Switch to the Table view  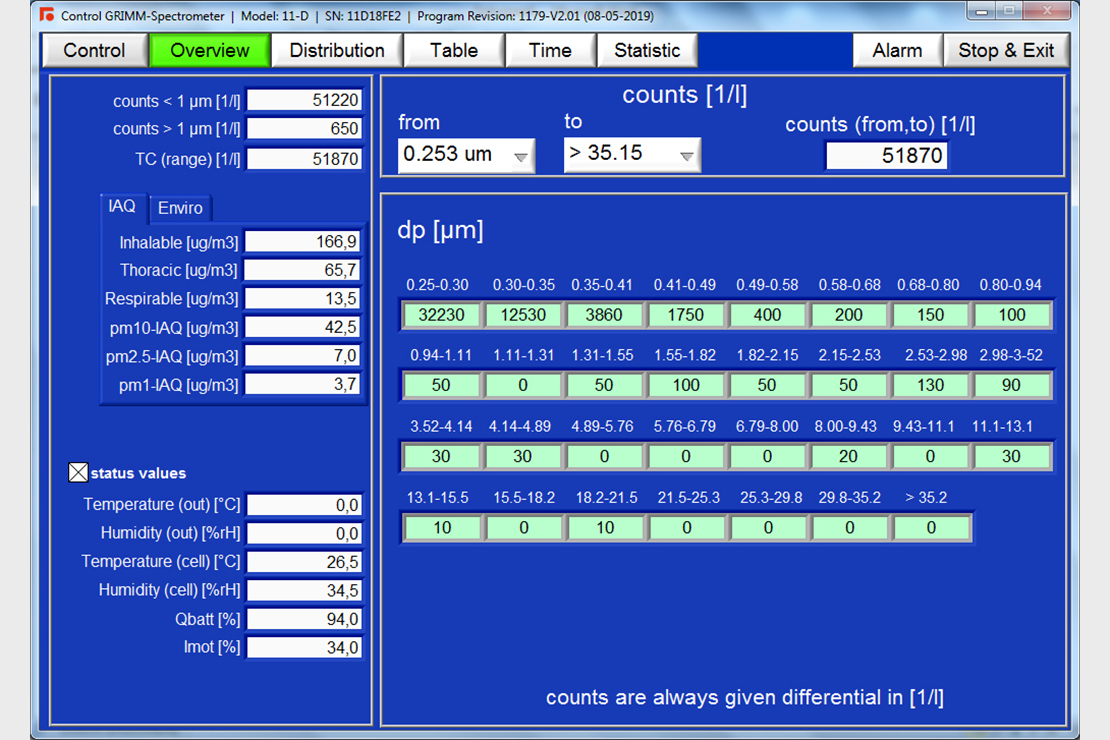[453, 50]
